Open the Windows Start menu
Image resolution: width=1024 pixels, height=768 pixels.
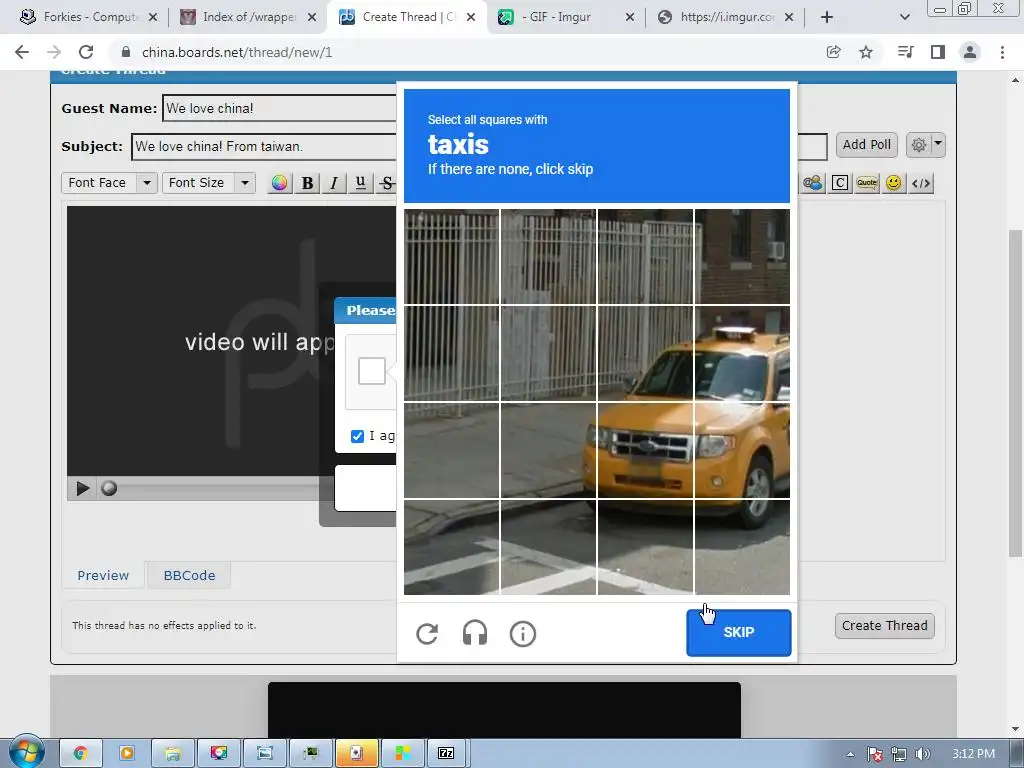[26, 752]
